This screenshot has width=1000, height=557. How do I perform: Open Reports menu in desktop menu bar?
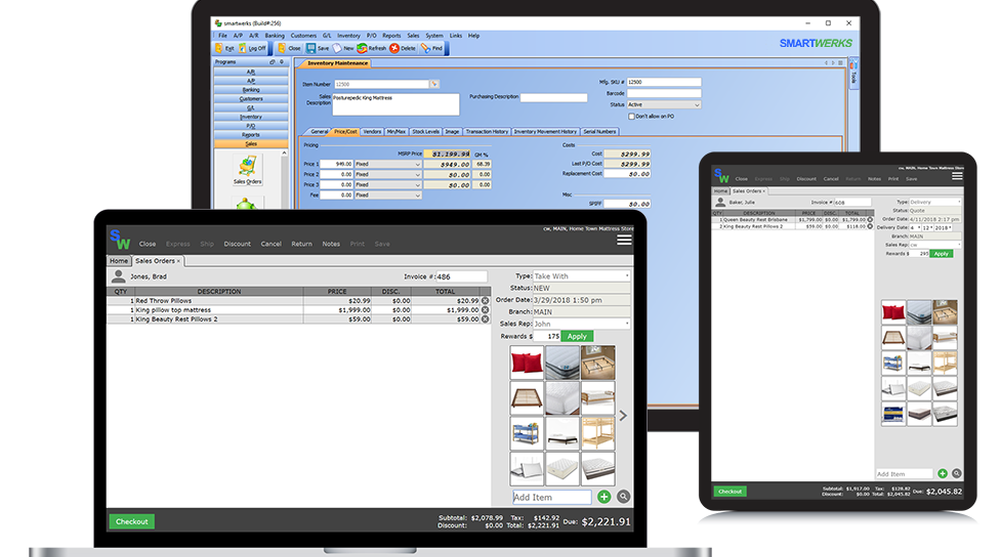(x=392, y=36)
